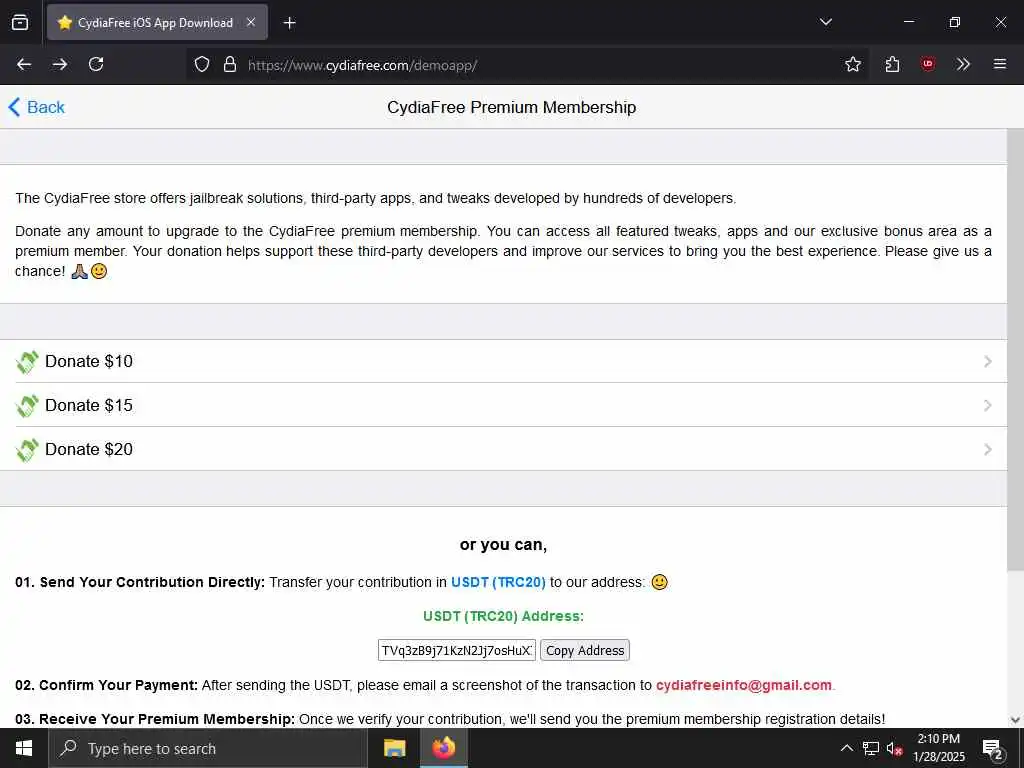
Task: Click the Donate $20 handshake icon
Action: [27, 449]
